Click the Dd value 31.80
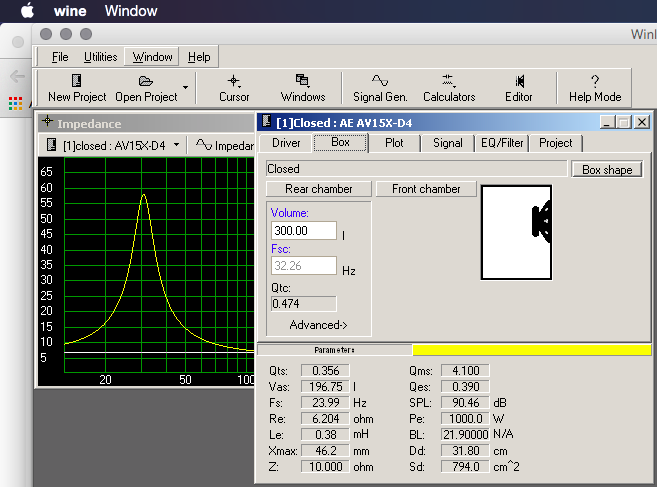The image size is (657, 487). (465, 451)
